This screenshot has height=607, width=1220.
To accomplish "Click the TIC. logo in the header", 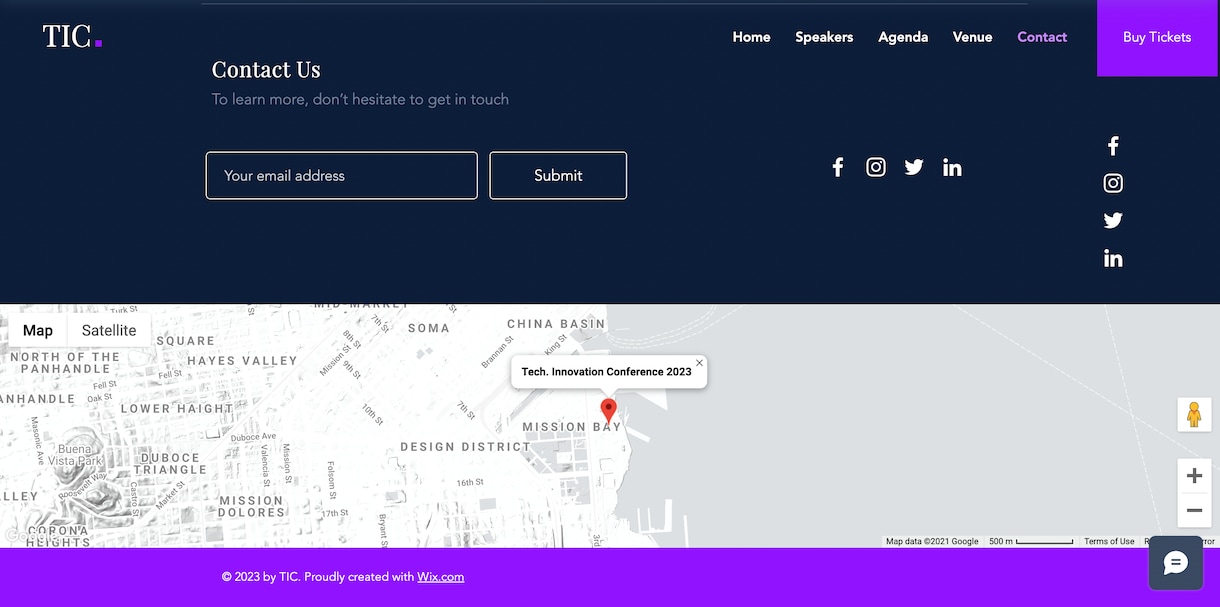I will coord(72,36).
